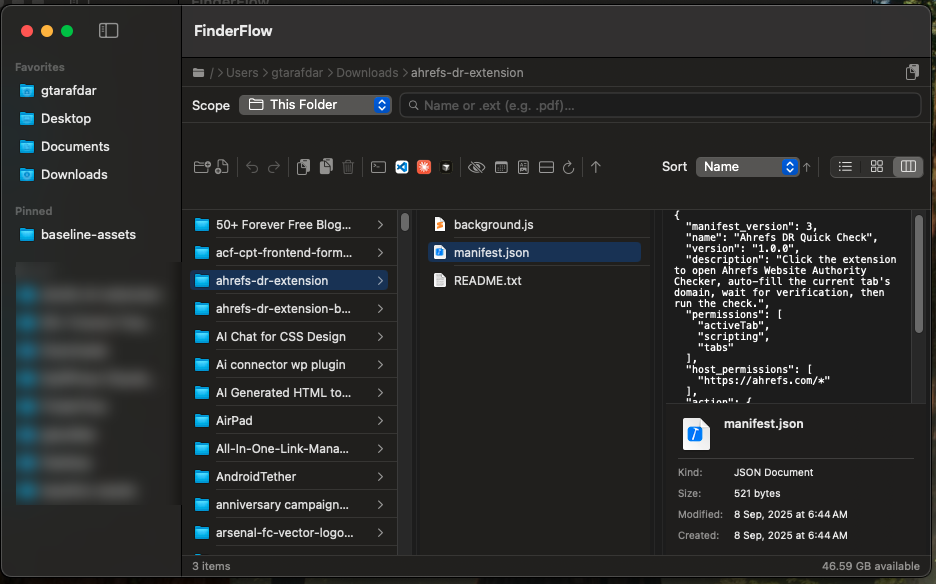Screen dimensions: 936x584
Task: Open in Visual Studio Code icon
Action: [402, 167]
